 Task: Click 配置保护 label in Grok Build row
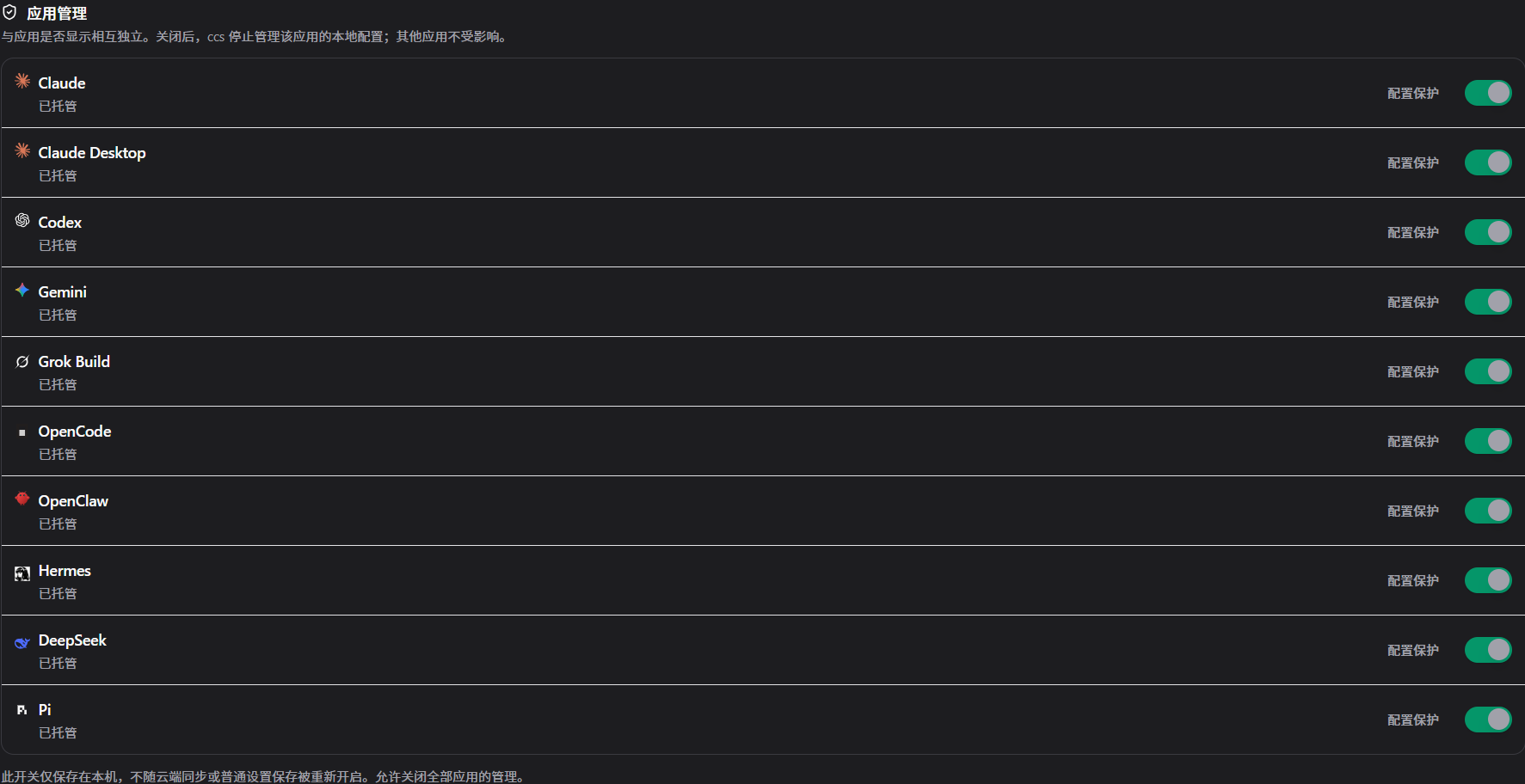point(1412,371)
